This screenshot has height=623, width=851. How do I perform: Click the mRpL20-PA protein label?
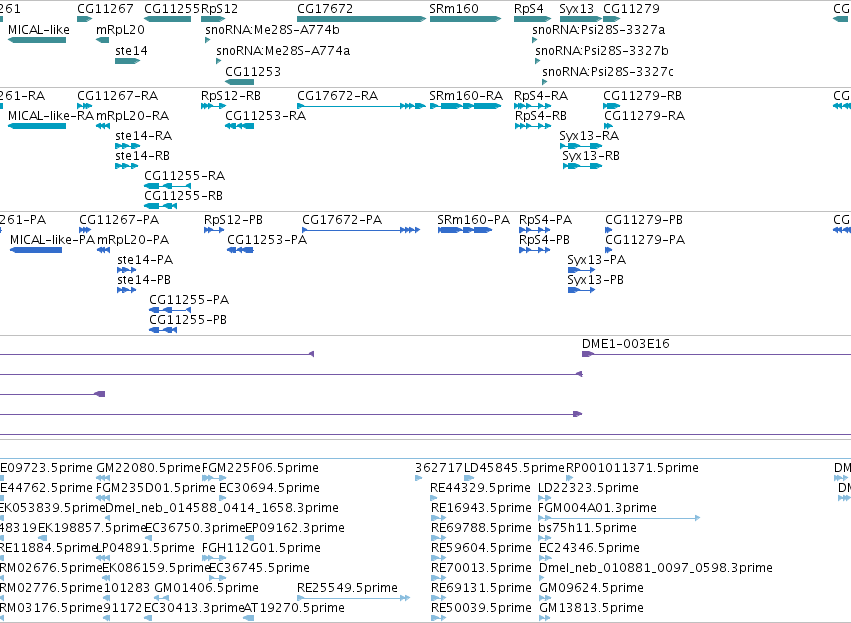click(133, 239)
